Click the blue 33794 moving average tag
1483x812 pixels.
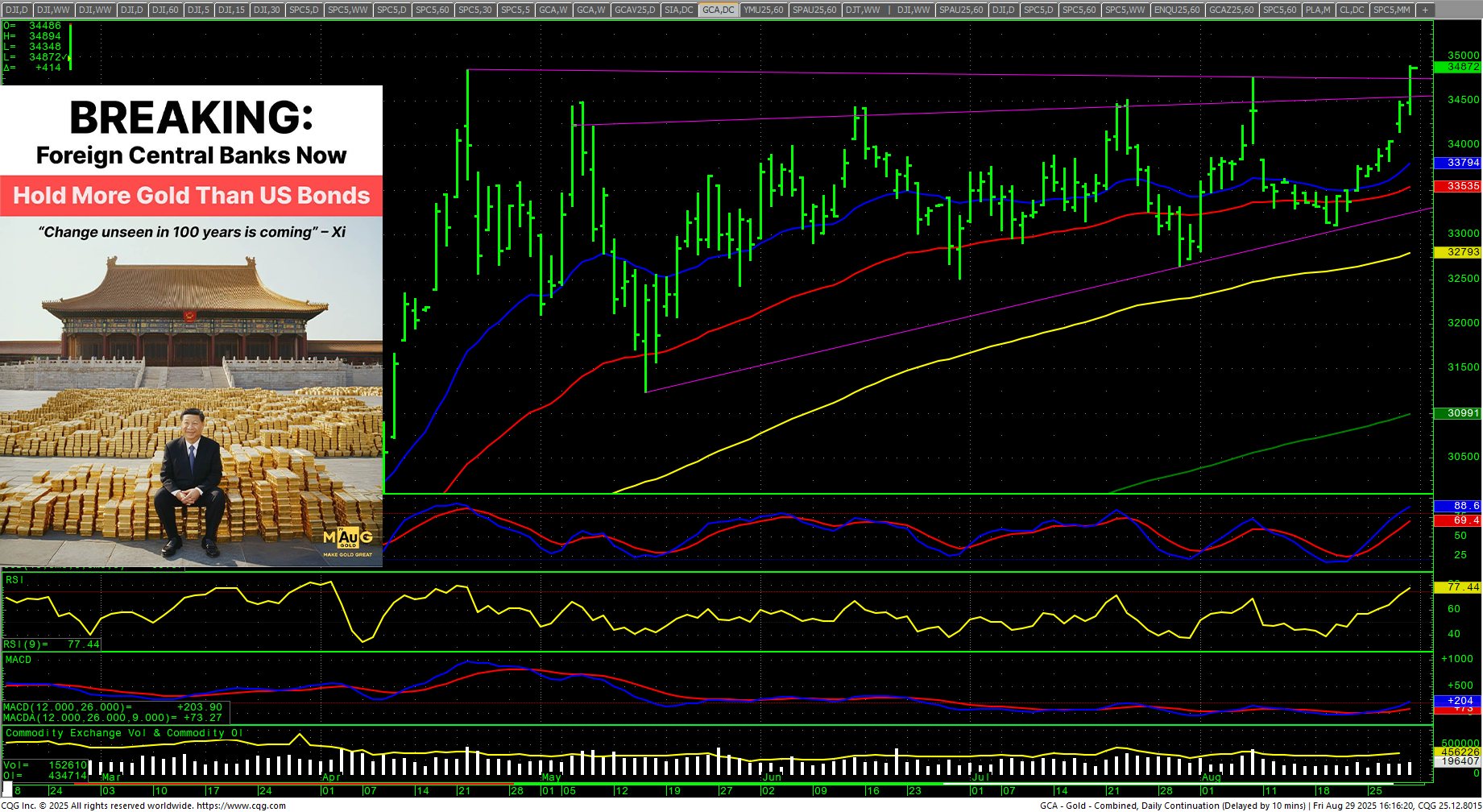coord(1458,163)
